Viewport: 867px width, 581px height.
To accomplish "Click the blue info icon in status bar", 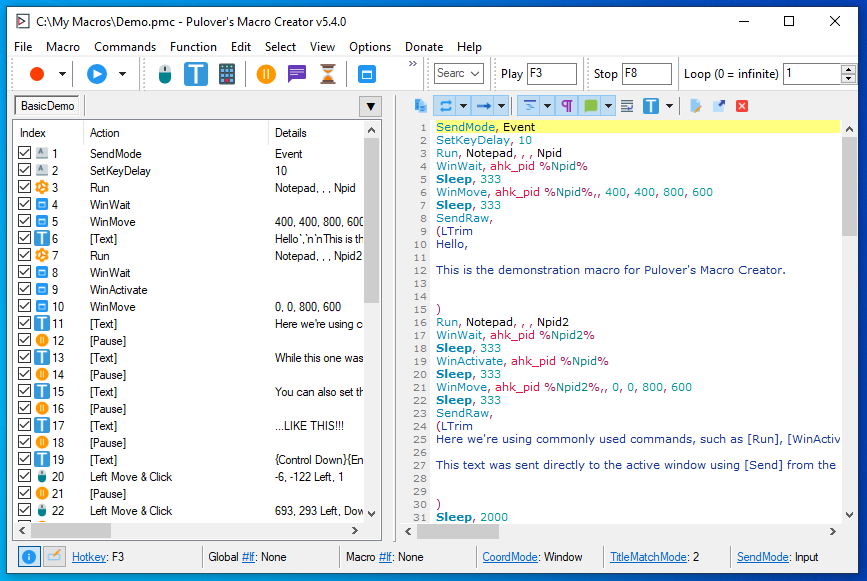I will pos(29,557).
